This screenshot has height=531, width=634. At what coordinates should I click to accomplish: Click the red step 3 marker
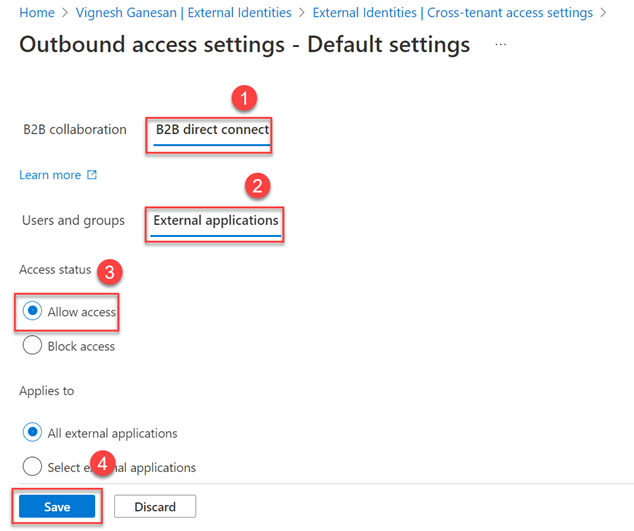115,270
